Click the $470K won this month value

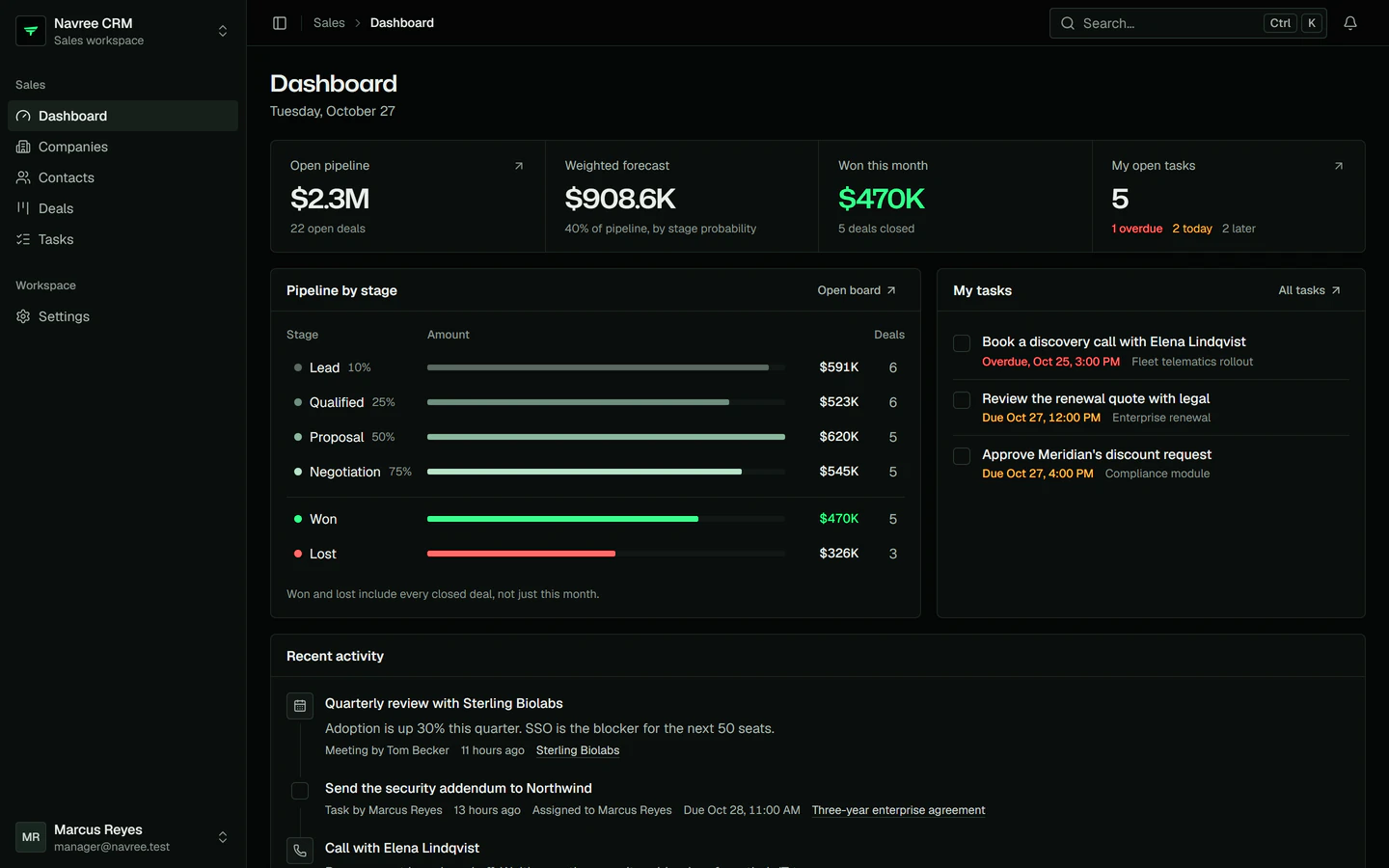pyautogui.click(x=882, y=199)
